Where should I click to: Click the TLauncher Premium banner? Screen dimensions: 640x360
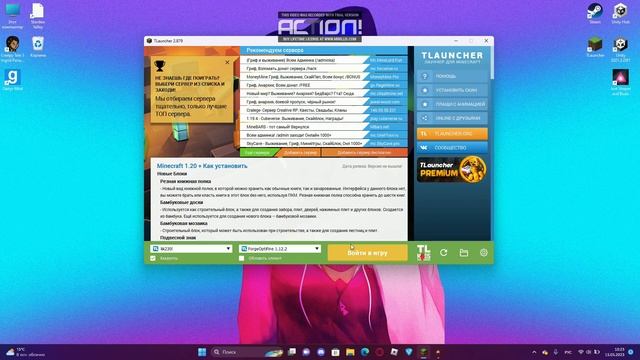(x=452, y=169)
